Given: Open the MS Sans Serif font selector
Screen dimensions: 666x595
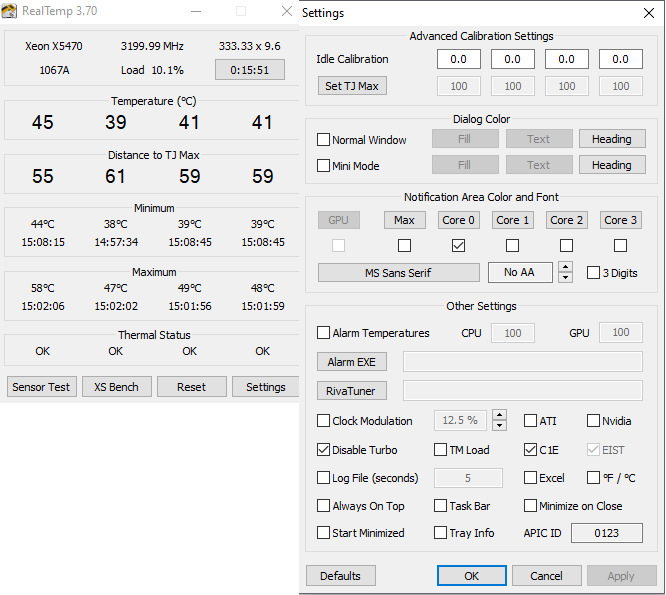Looking at the screenshot, I should [399, 272].
